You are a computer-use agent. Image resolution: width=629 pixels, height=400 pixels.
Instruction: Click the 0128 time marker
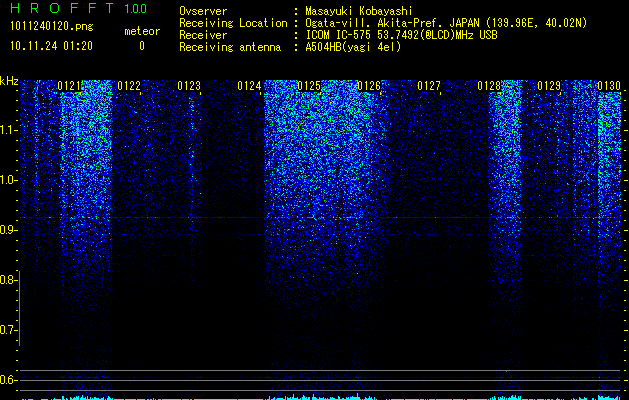pos(489,86)
